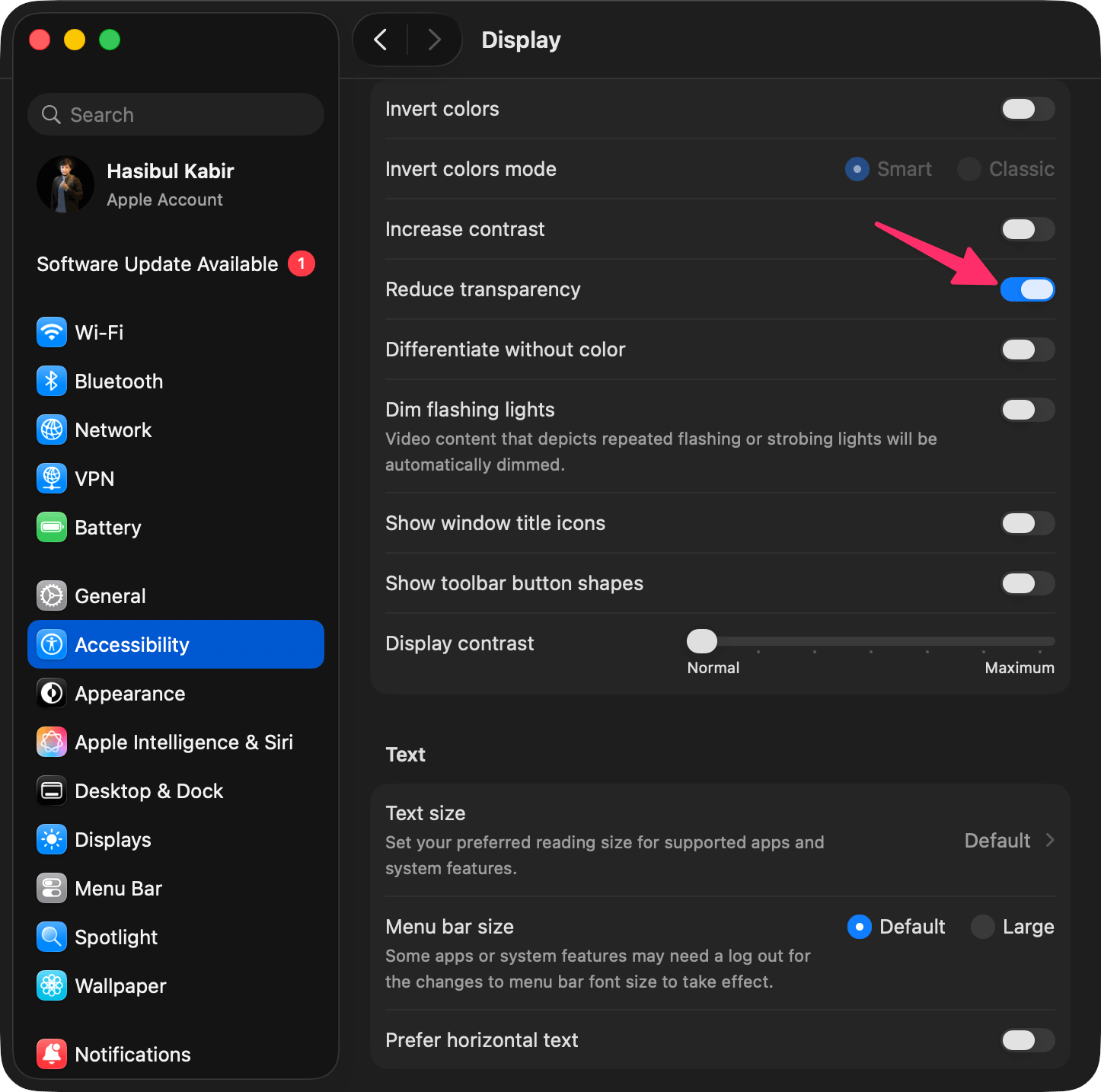Screen dimensions: 1101x1092
Task: Disable the Reduce transparency switch
Action: [1027, 289]
